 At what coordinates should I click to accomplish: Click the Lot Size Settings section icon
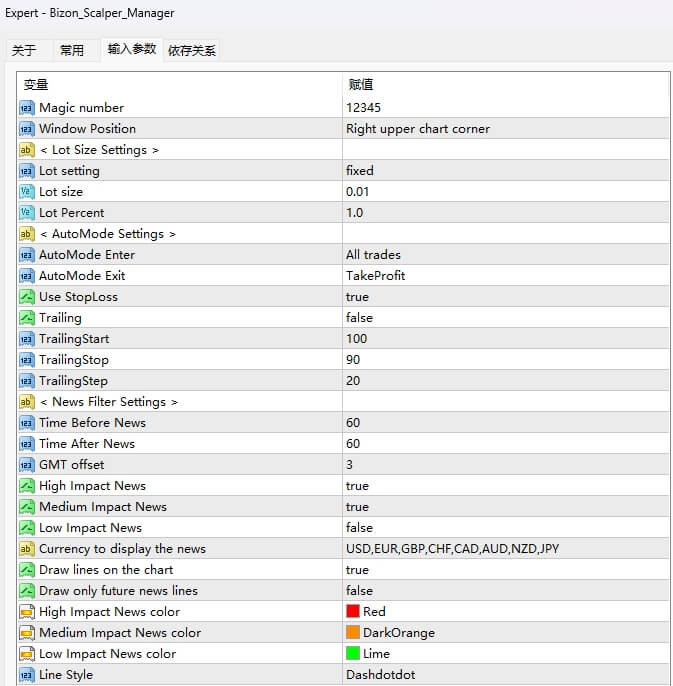pos(27,150)
